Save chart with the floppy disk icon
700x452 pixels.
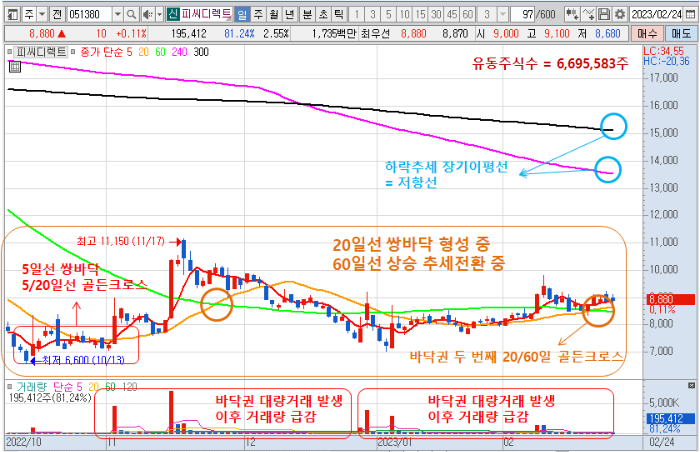click(604, 15)
